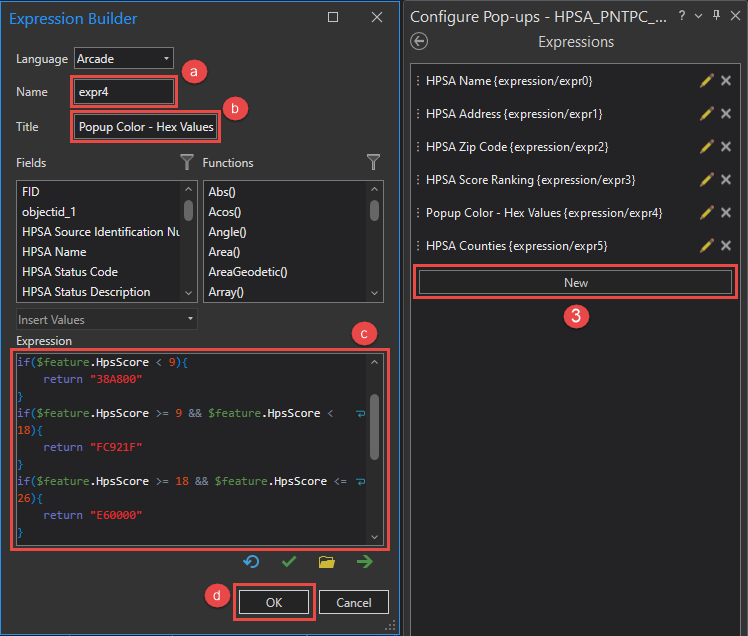Close the Expression Builder window

377,17
